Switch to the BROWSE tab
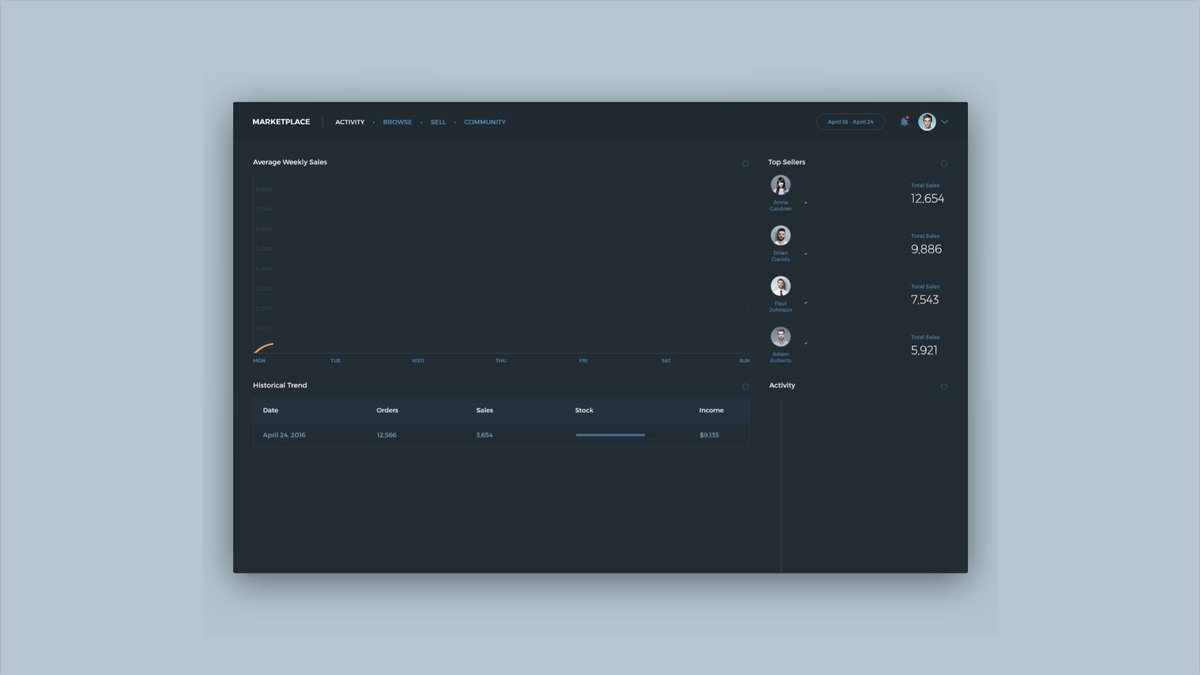 (397, 121)
